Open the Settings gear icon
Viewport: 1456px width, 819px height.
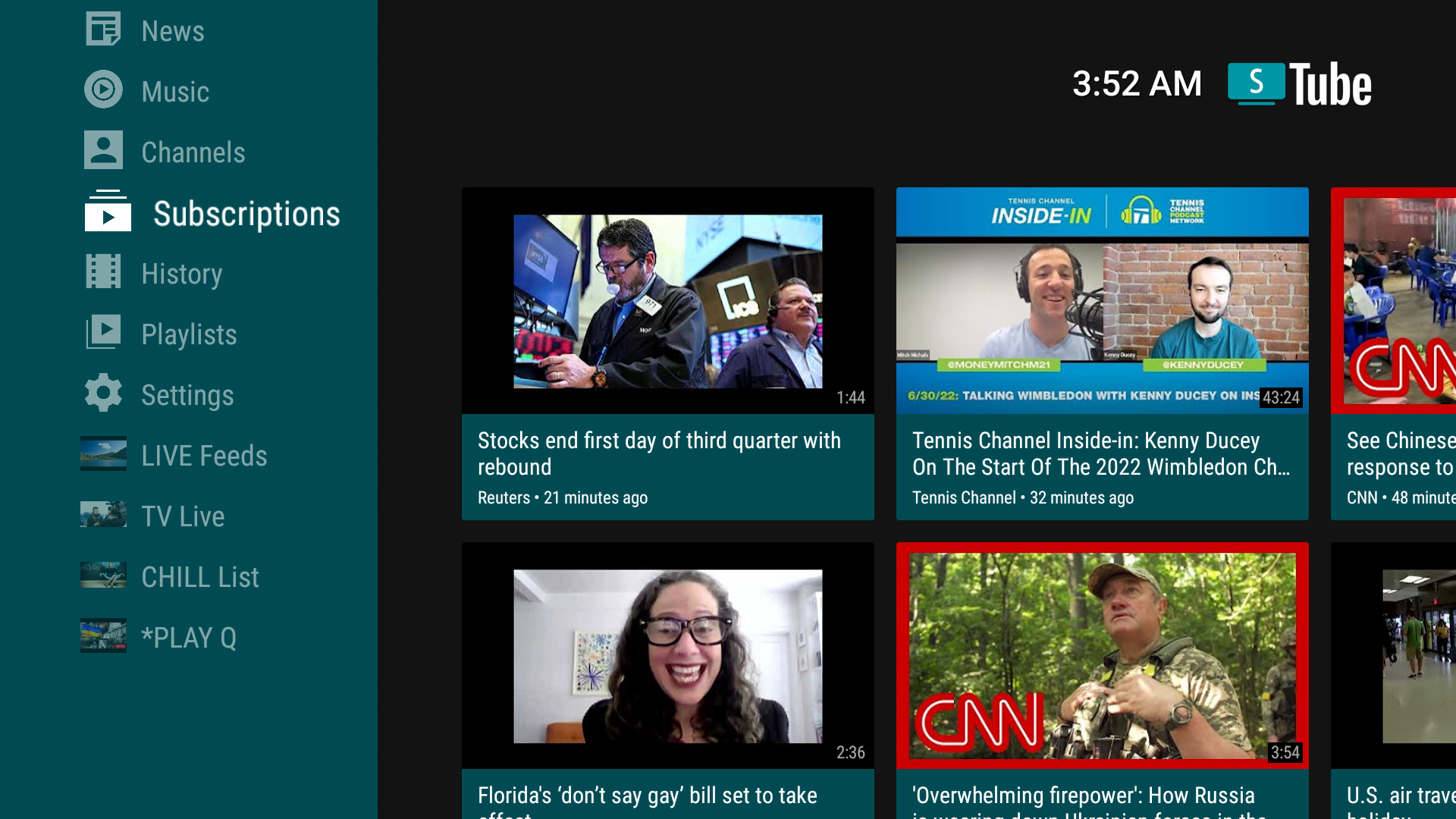pyautogui.click(x=103, y=393)
